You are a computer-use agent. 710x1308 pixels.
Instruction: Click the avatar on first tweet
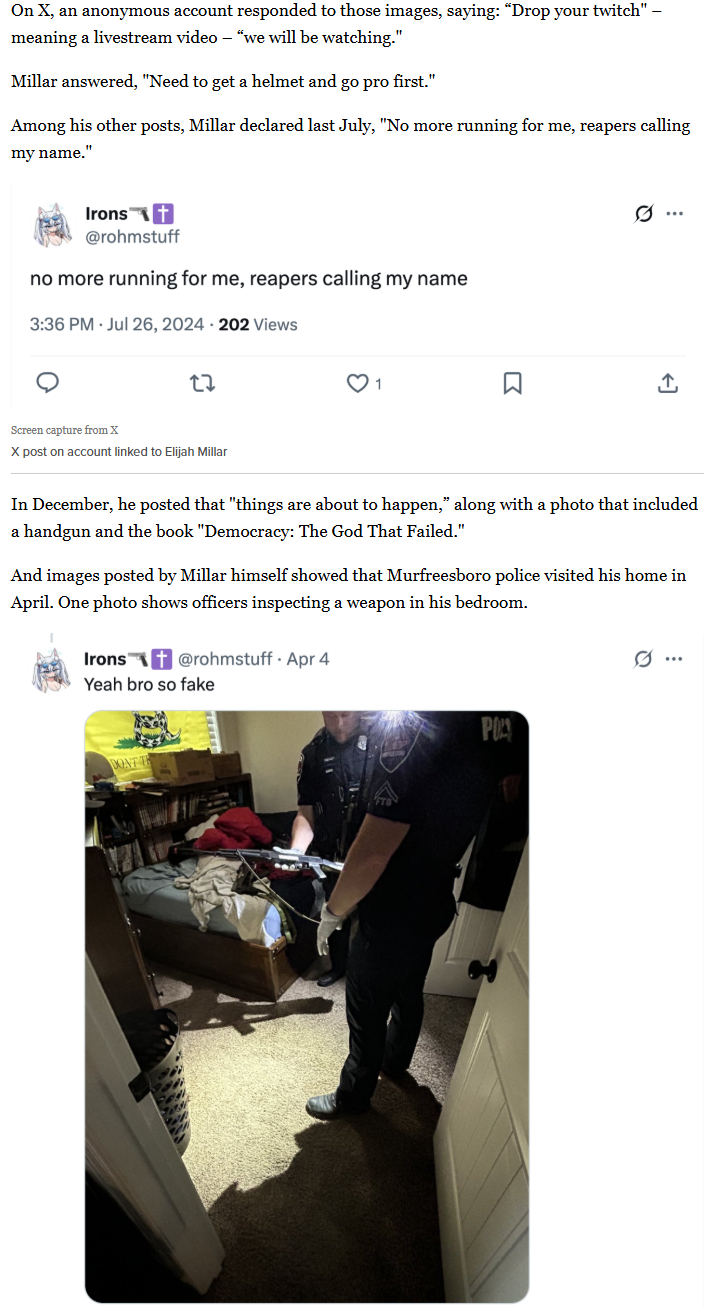tap(53, 225)
